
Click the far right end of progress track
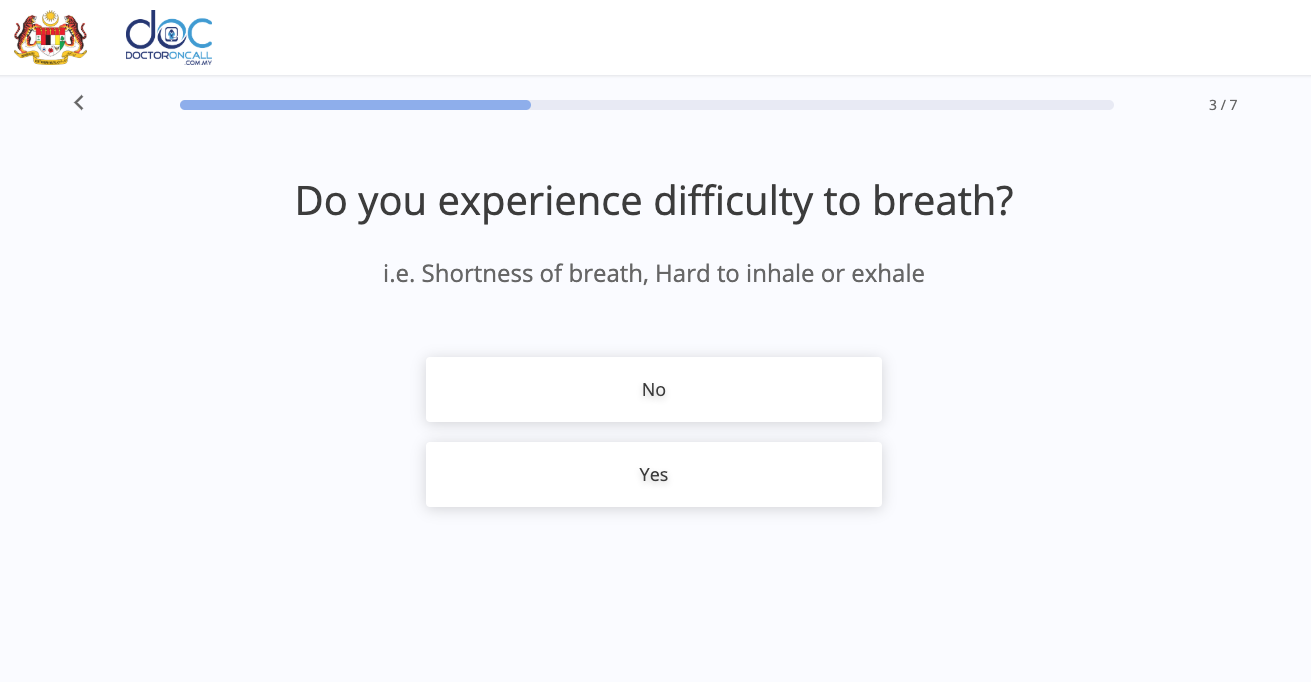(1110, 105)
